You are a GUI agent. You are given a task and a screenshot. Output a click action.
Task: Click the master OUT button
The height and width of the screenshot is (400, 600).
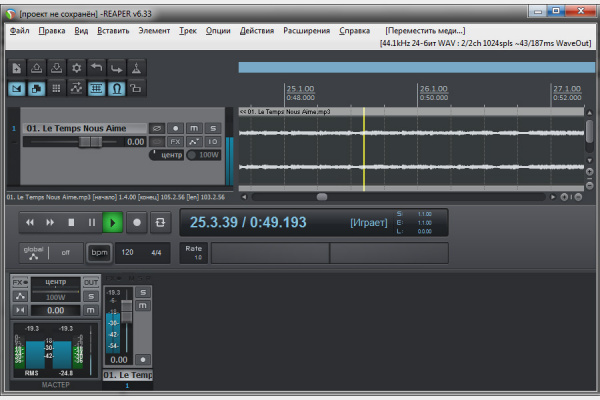(x=91, y=282)
